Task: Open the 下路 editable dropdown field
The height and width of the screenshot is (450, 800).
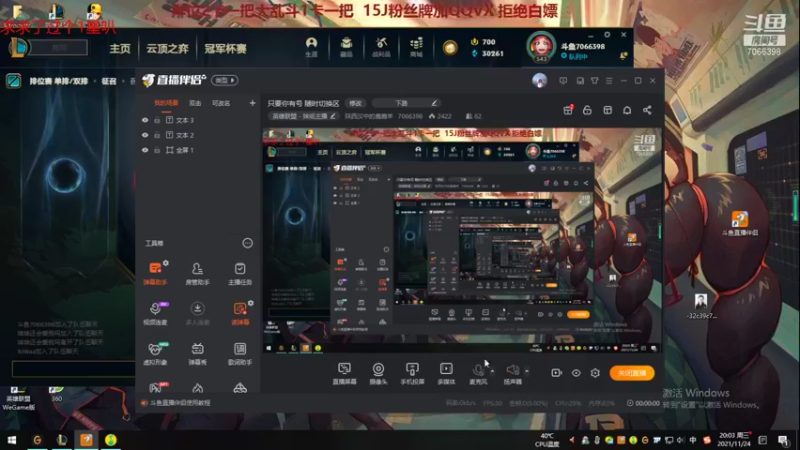Action: coord(406,103)
